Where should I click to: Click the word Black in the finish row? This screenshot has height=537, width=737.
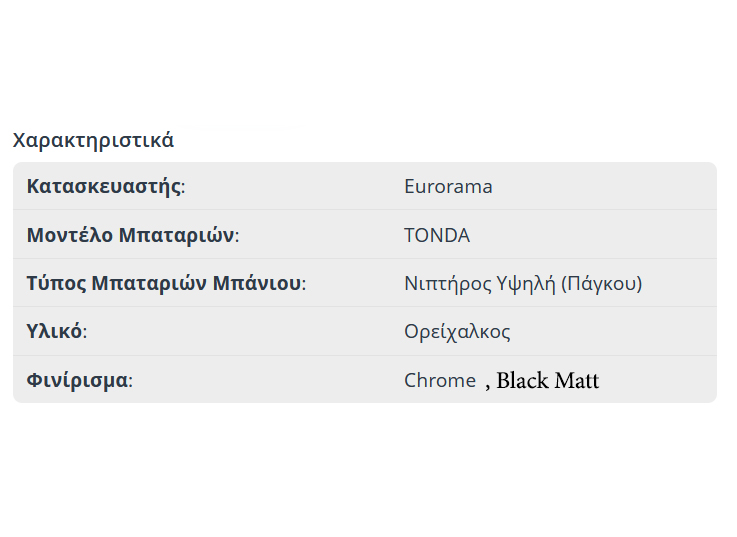pyautogui.click(x=522, y=381)
